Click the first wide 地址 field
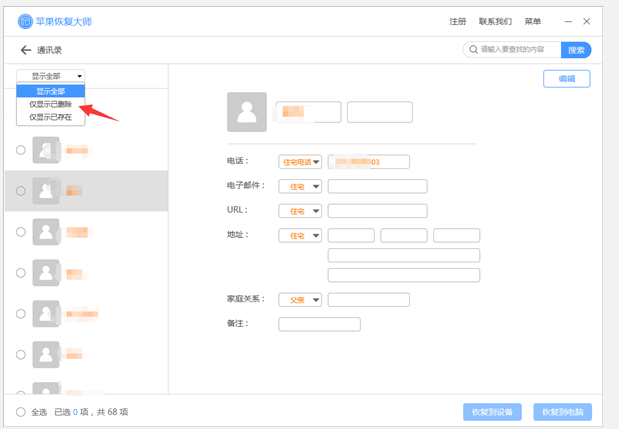This screenshot has height=429, width=619. [x=404, y=255]
